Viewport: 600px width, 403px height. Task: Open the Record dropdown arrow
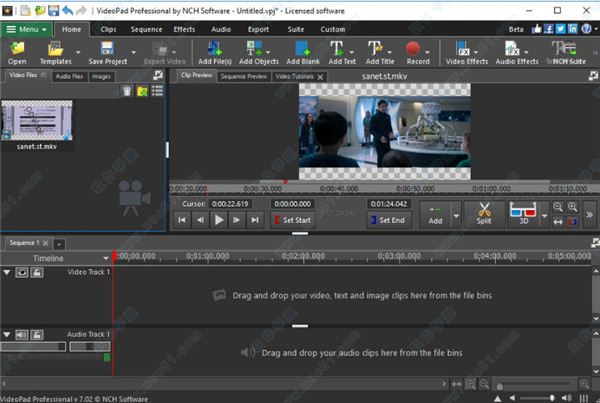click(427, 52)
